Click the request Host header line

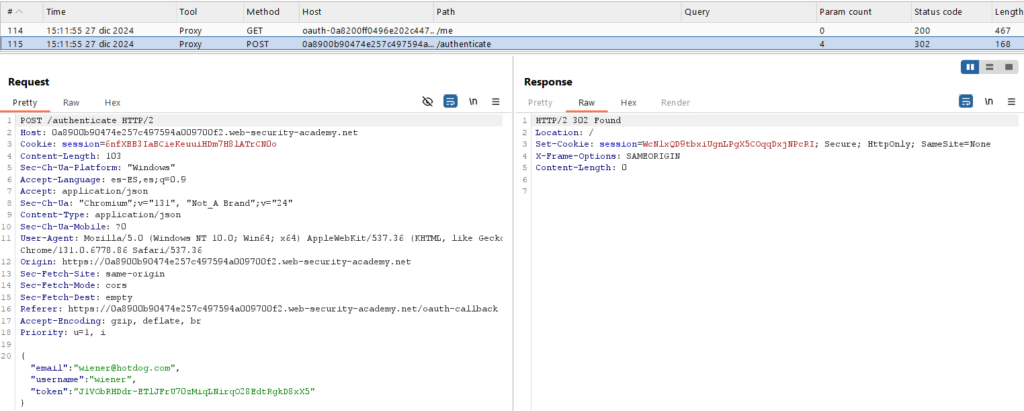point(189,133)
